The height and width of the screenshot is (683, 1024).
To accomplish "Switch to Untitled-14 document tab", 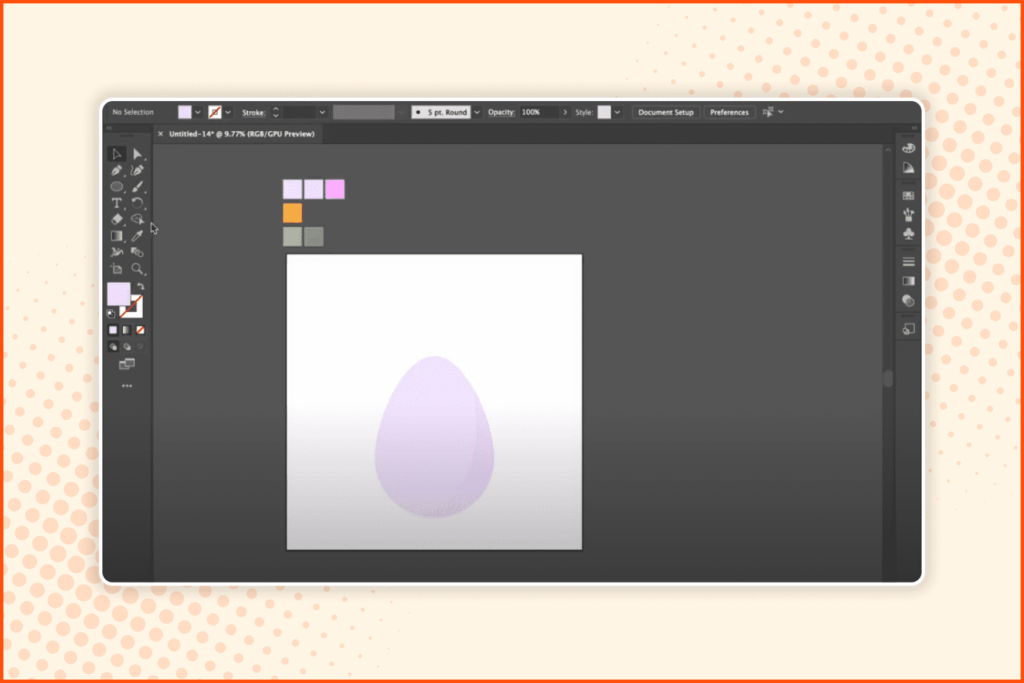I will 242,134.
